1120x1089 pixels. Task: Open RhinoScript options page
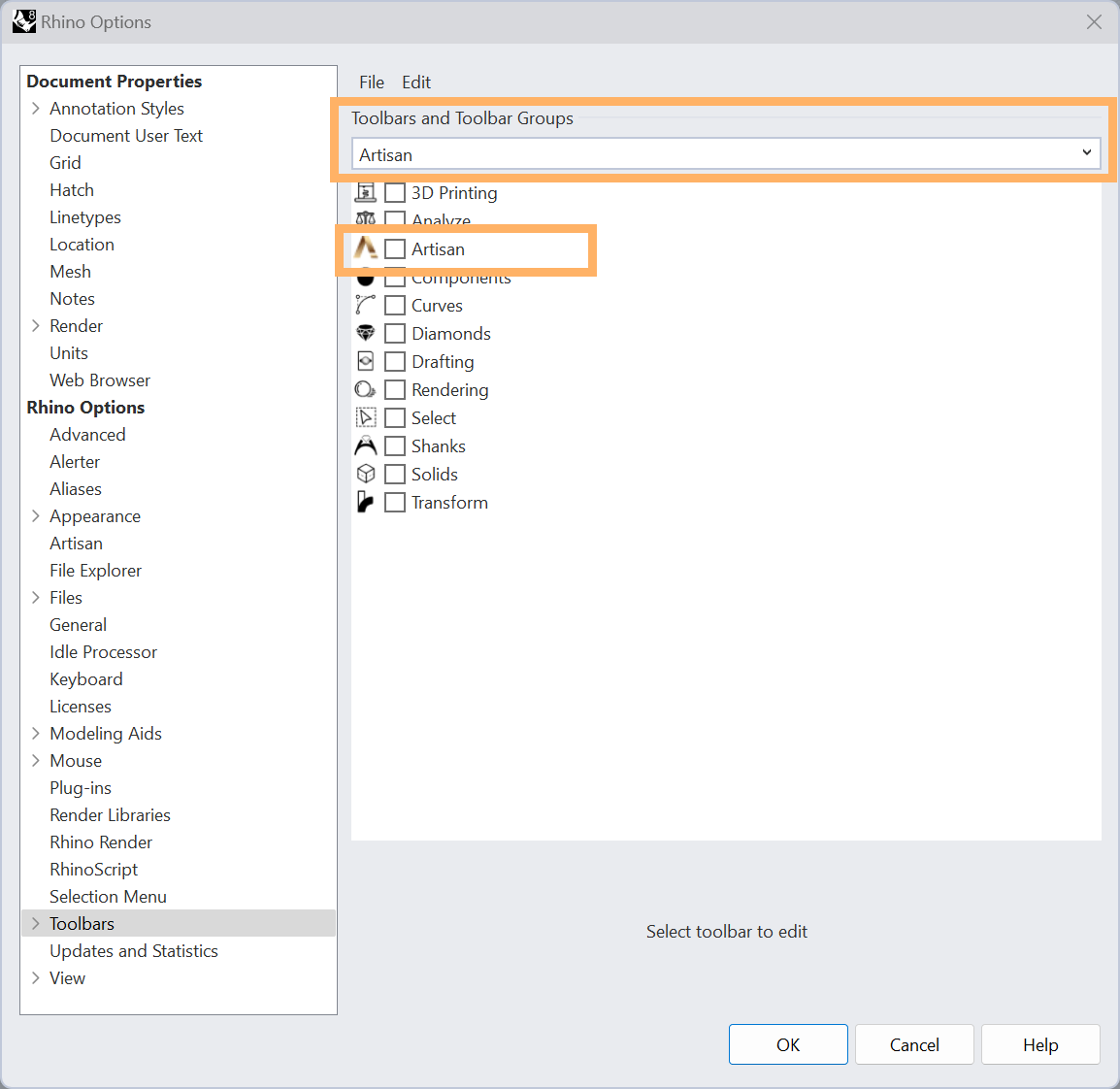click(93, 869)
